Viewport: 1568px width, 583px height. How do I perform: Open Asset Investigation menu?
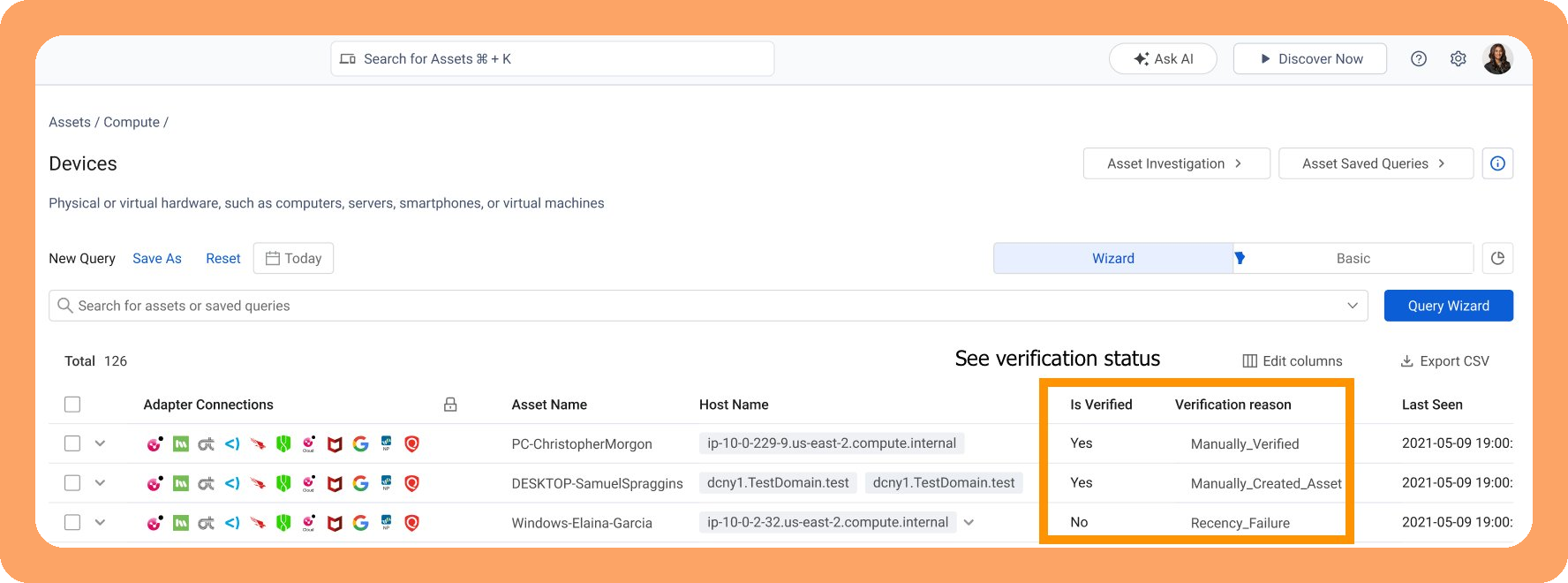[x=1176, y=163]
